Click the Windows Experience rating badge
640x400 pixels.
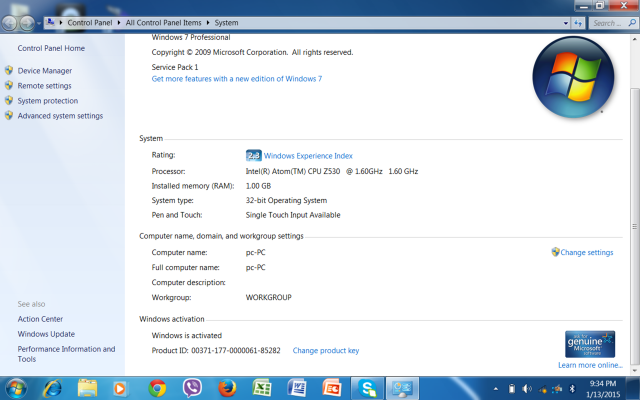pos(253,156)
